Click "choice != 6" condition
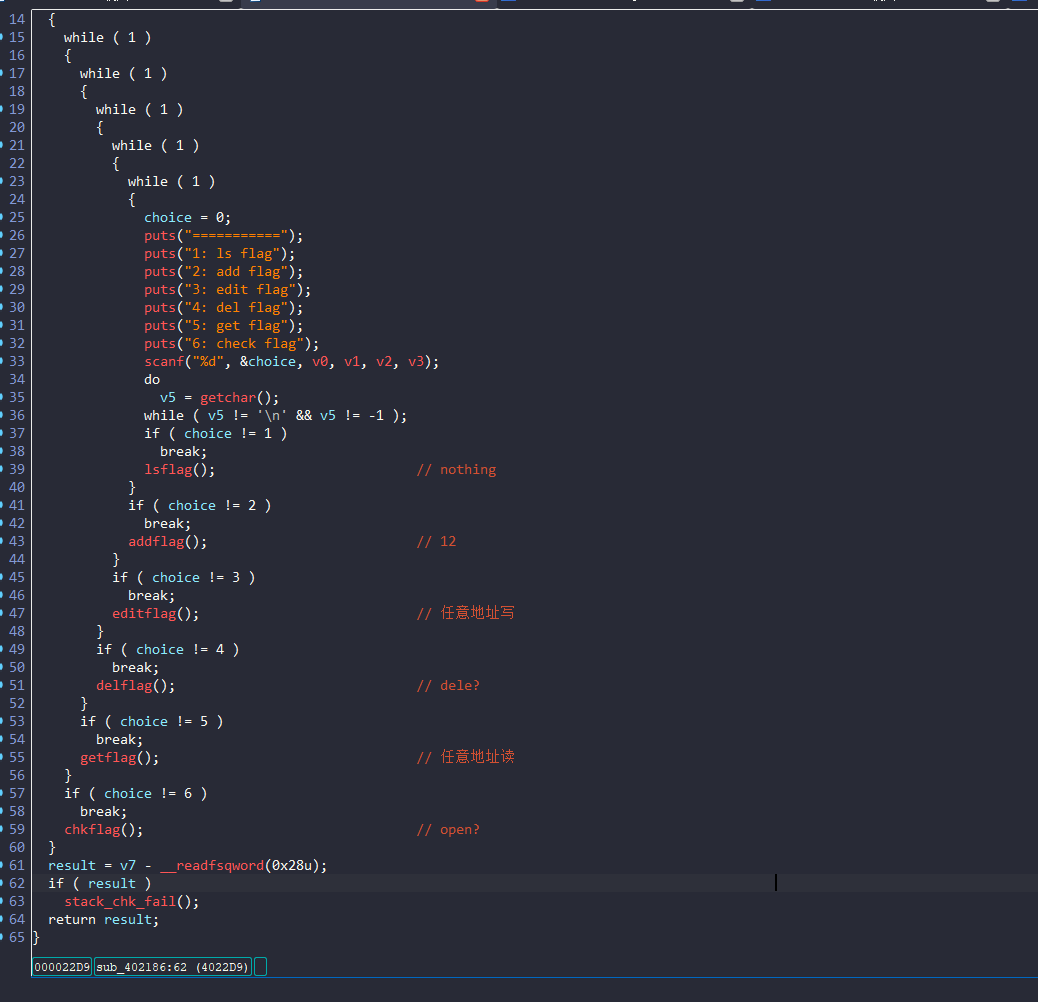 click(148, 794)
